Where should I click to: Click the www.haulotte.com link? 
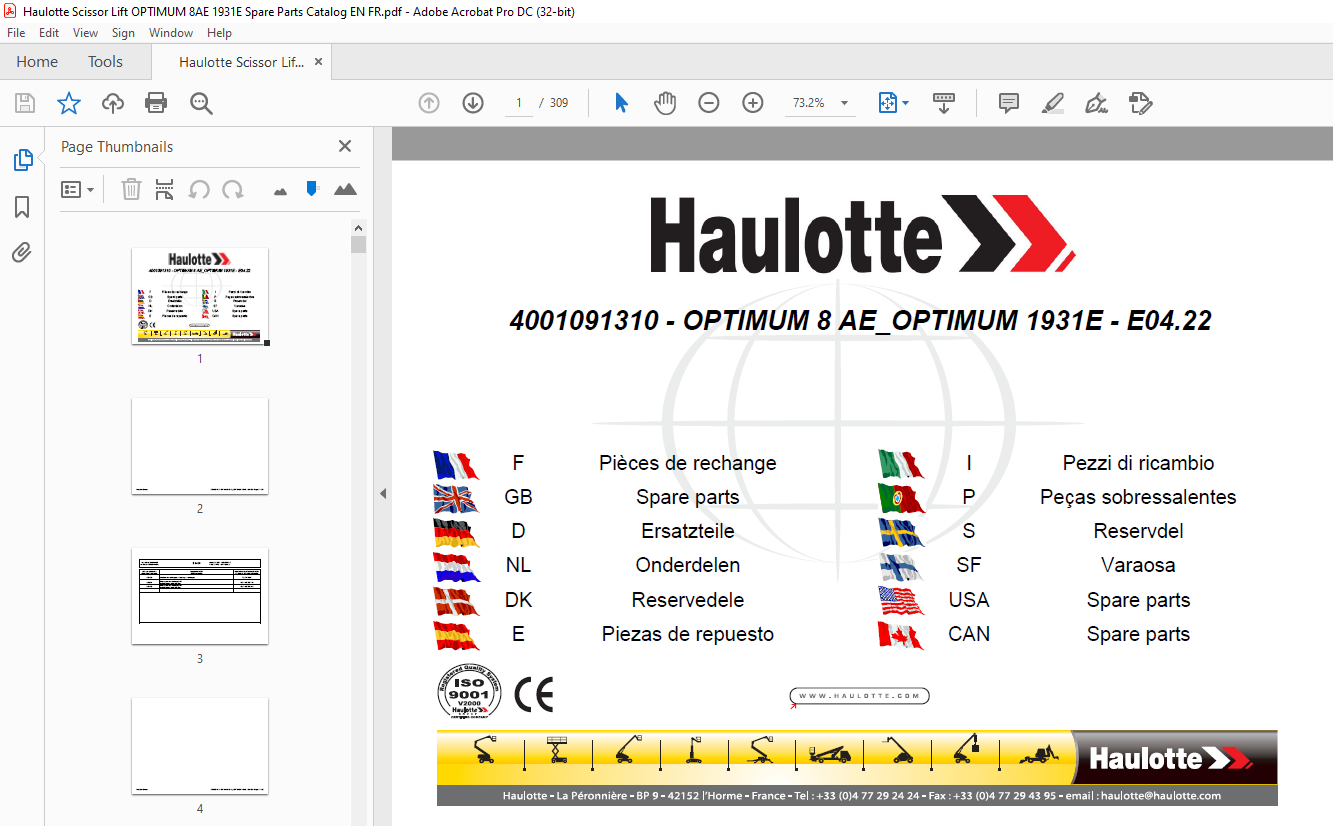coord(860,696)
